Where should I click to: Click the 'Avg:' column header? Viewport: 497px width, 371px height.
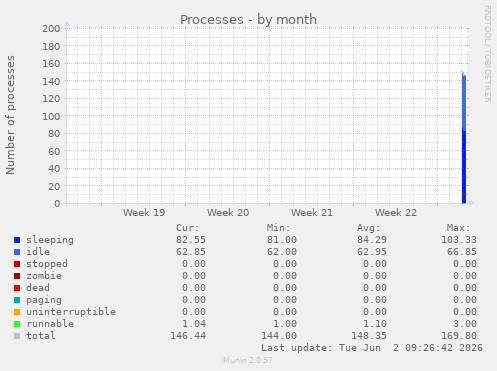point(369,228)
